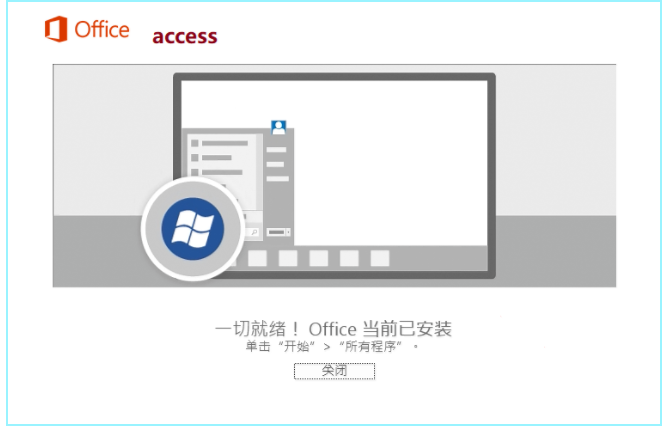
Task: Click the dark red "access" label
Action: point(185,36)
